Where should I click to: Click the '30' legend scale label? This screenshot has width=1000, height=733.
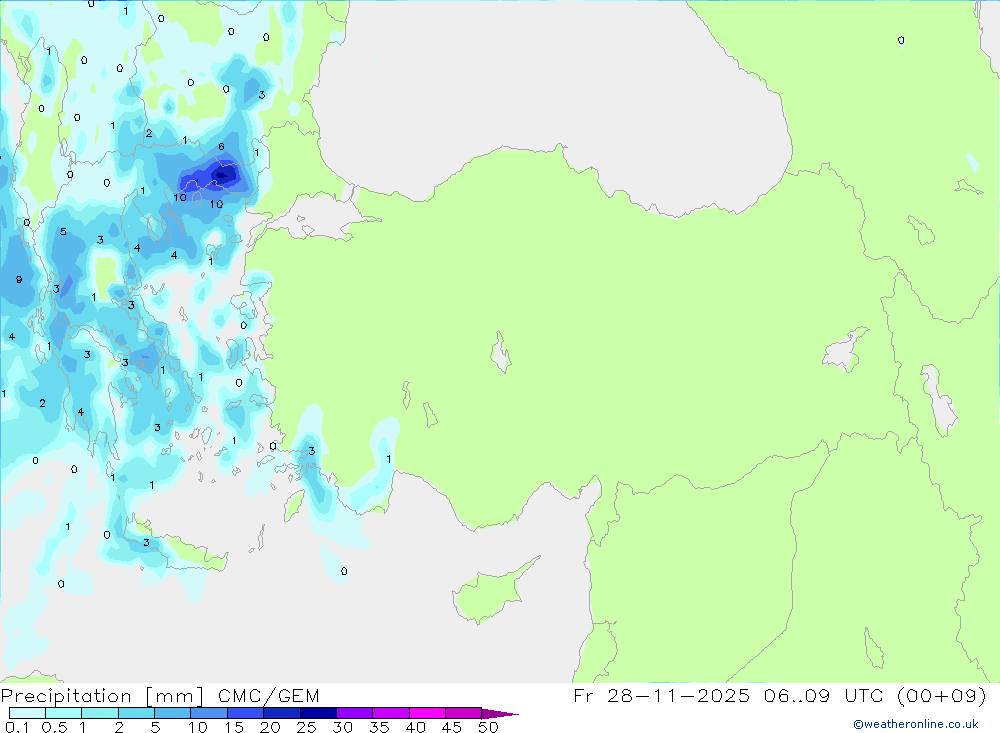[343, 727]
